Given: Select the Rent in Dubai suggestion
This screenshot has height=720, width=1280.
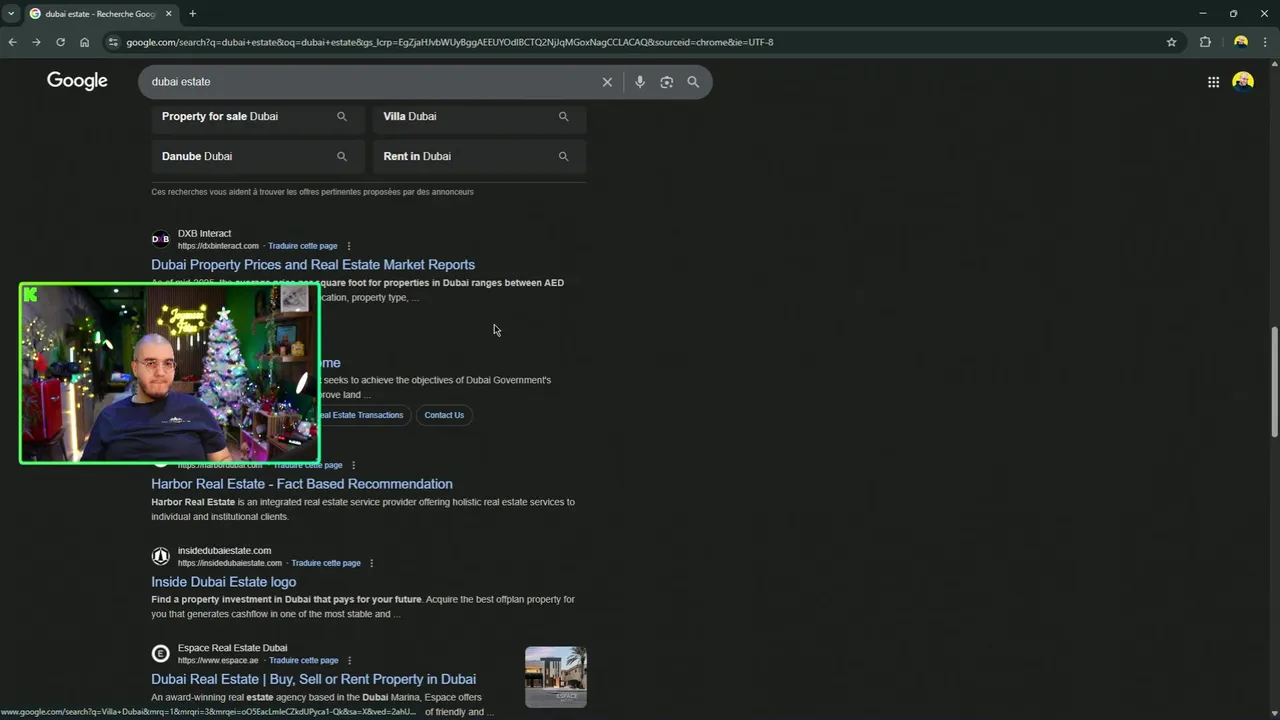Looking at the screenshot, I should pyautogui.click(x=480, y=157).
